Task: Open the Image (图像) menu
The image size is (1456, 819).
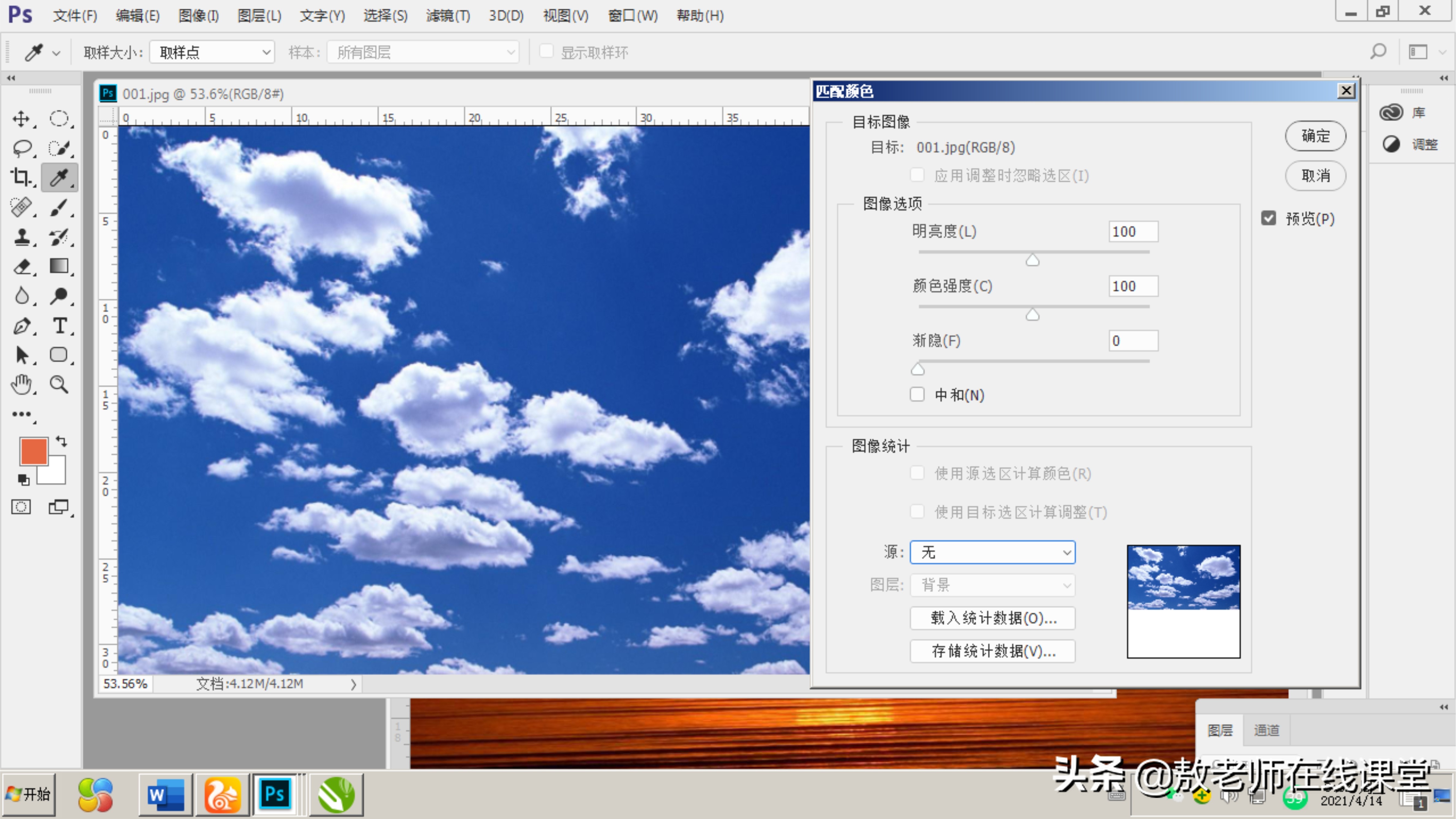Action: tap(198, 15)
